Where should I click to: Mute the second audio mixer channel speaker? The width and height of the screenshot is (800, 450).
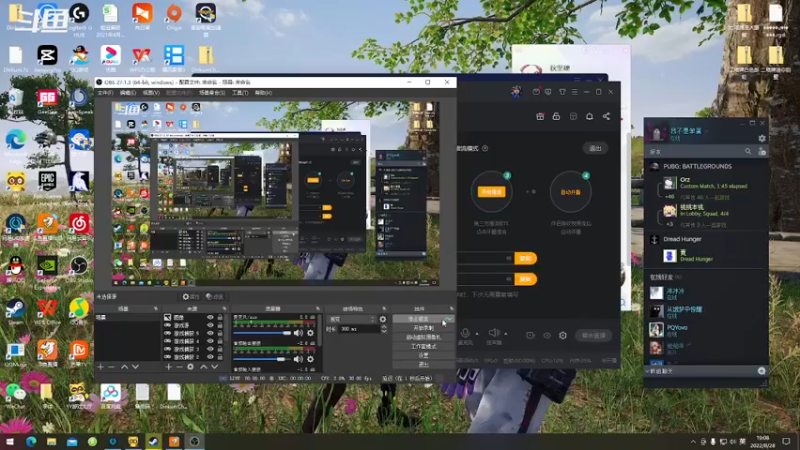click(x=298, y=359)
